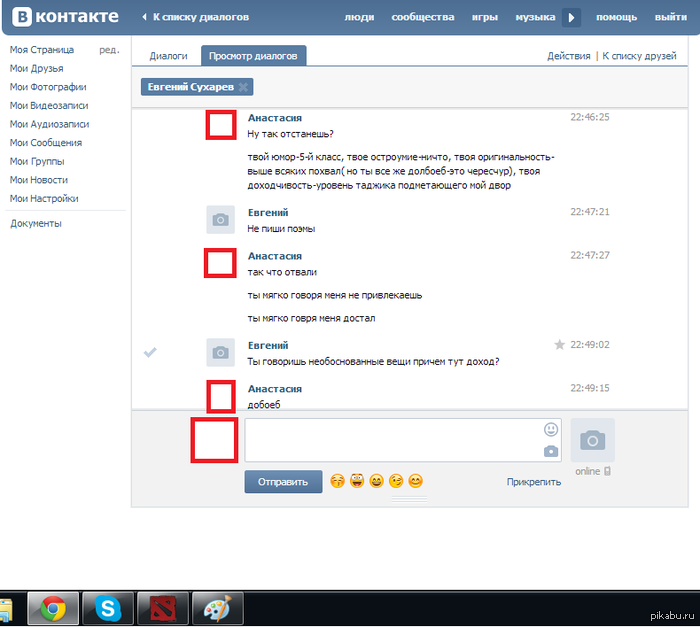
Task: Click the ред. edit link
Action: 109,50
